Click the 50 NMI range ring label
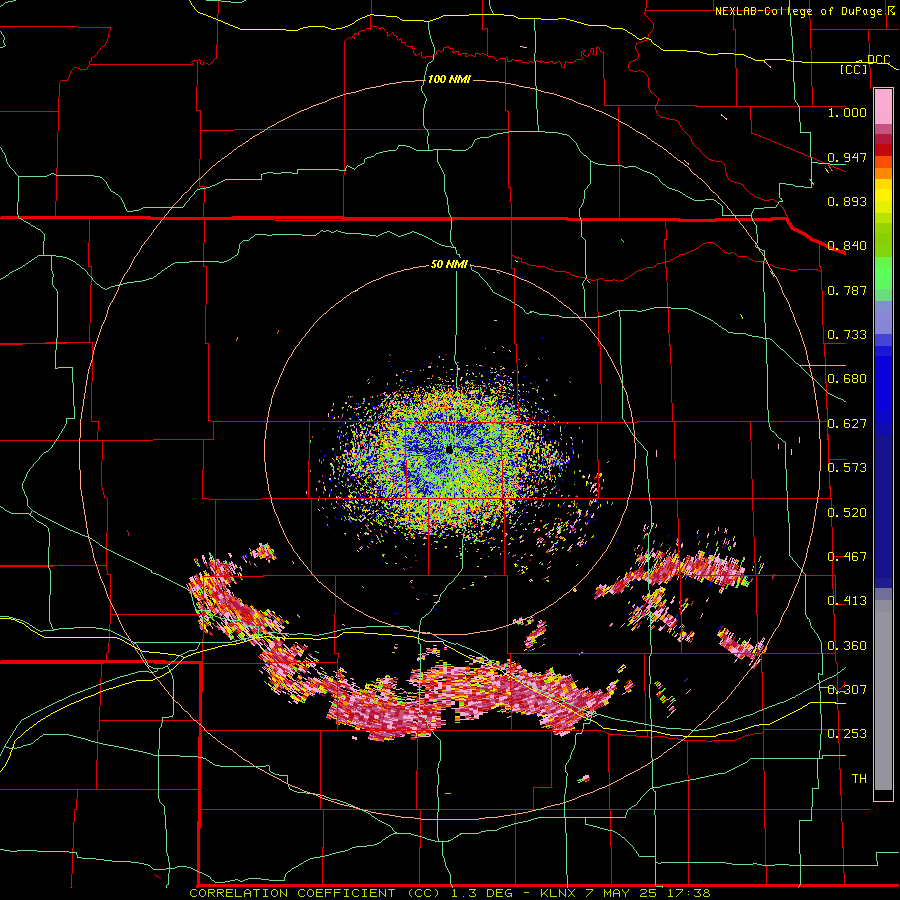Image resolution: width=900 pixels, height=900 pixels. (449, 264)
